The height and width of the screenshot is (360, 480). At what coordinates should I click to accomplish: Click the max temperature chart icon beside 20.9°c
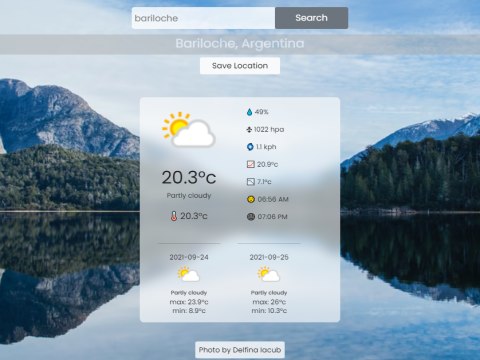(250, 164)
